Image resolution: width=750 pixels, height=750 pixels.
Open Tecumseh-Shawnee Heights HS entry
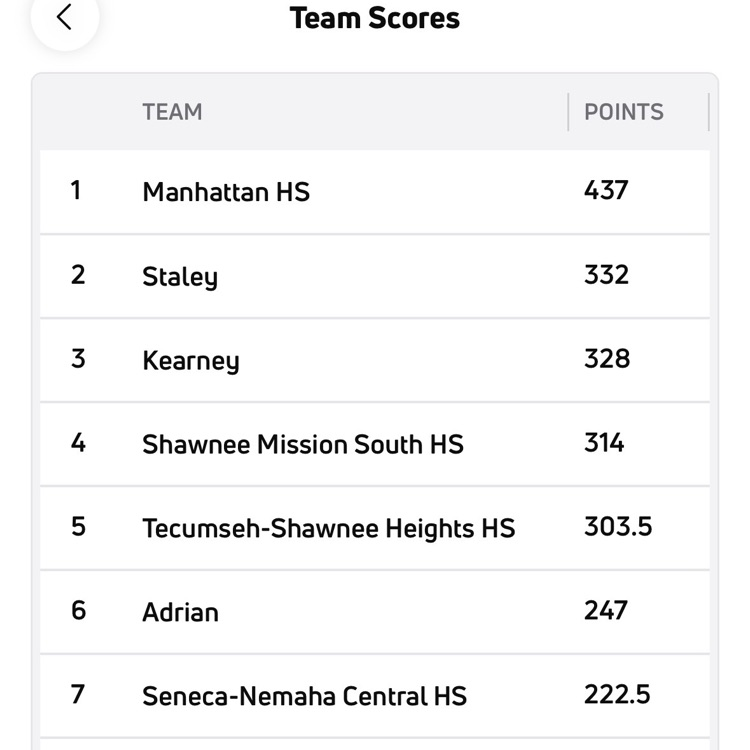pyautogui.click(x=328, y=528)
